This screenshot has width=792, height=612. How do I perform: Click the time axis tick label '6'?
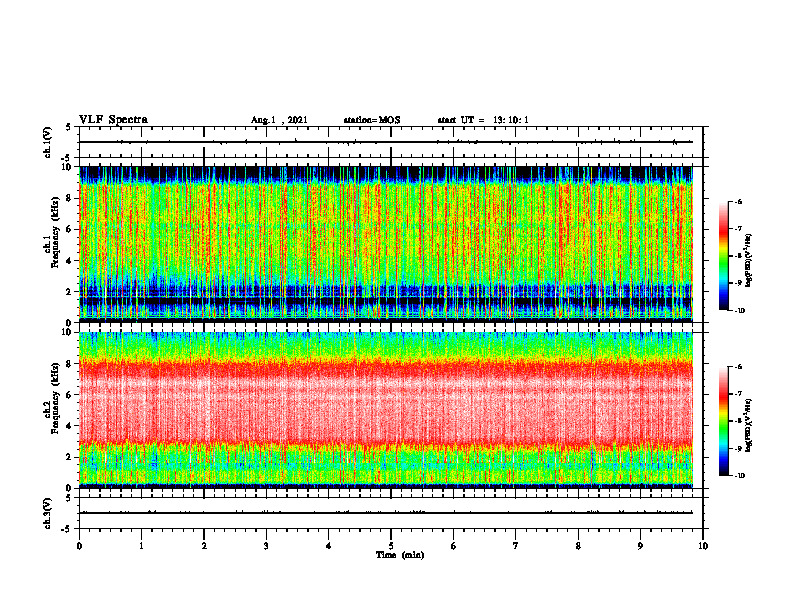pyautogui.click(x=454, y=546)
